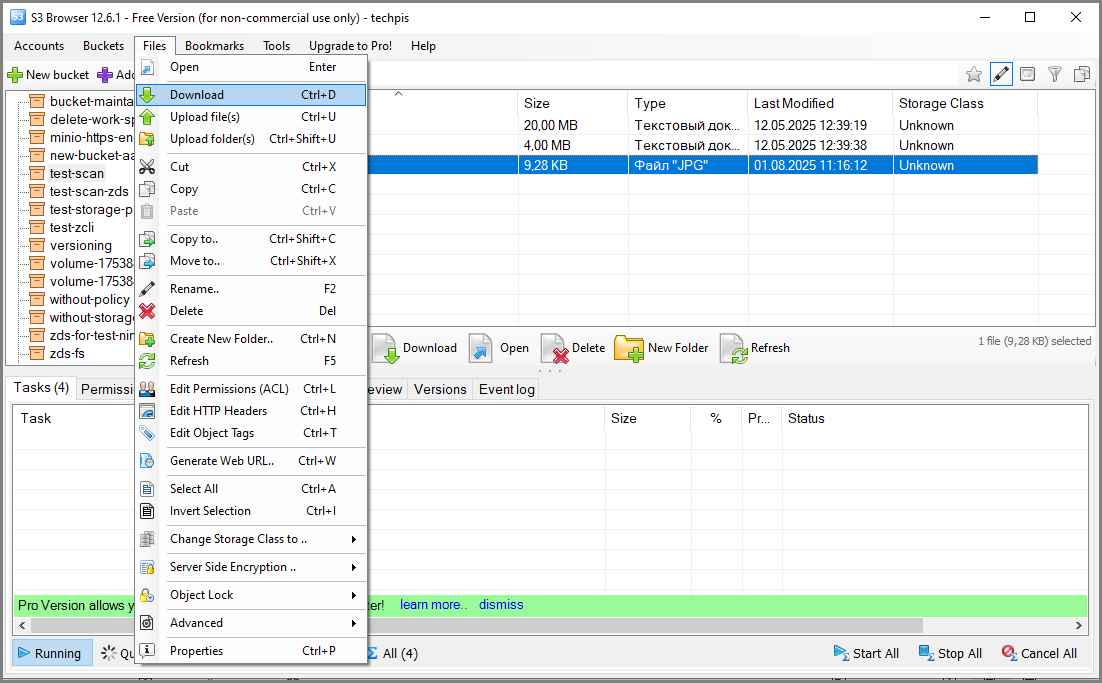This screenshot has height=683, width=1102.
Task: Click the All (4) filter button
Action: [x=392, y=653]
